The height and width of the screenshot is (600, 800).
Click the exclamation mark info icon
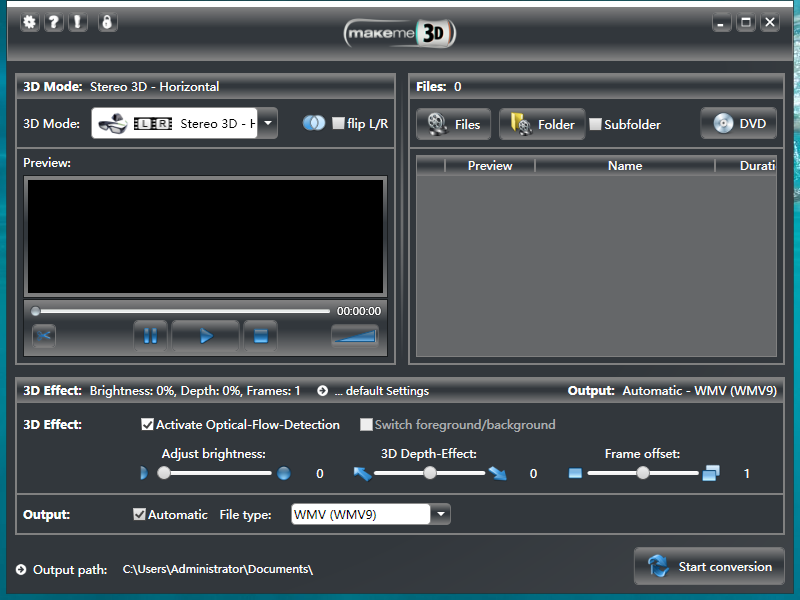77,22
